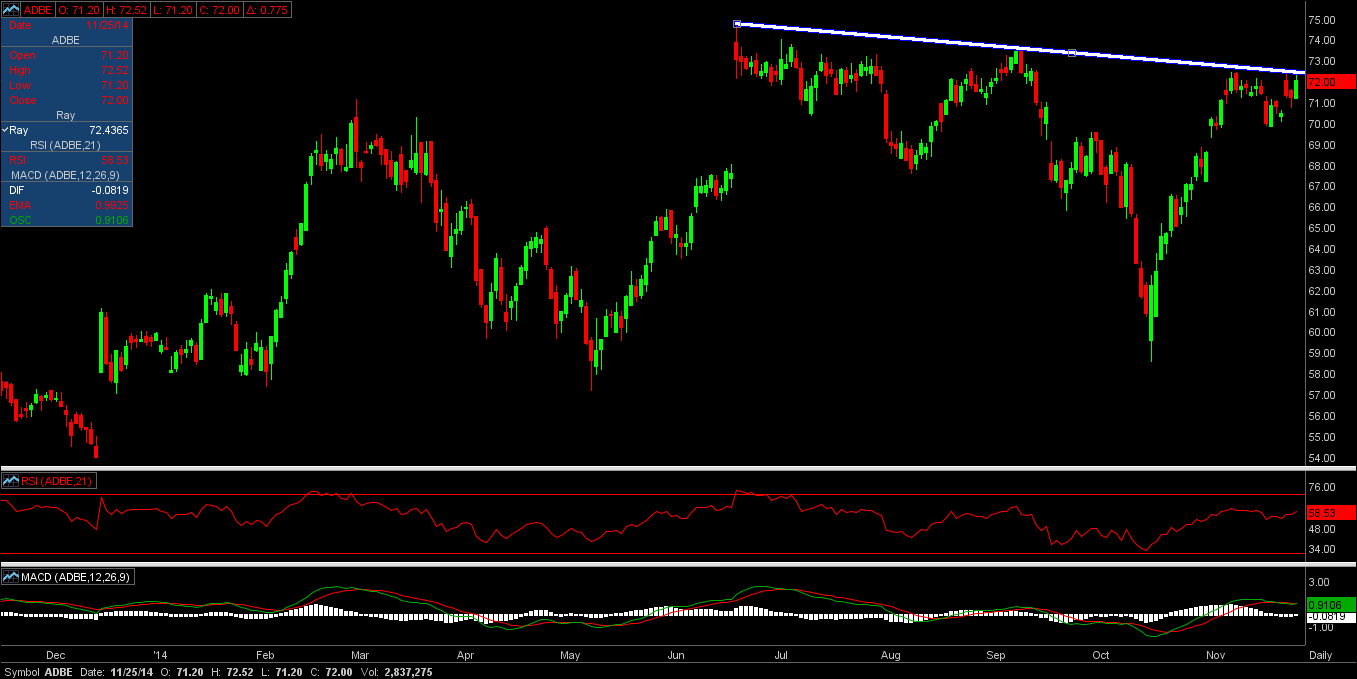Click the 'Nov' month label on time axis
Screen dimensions: 1357x679
coord(1216,655)
